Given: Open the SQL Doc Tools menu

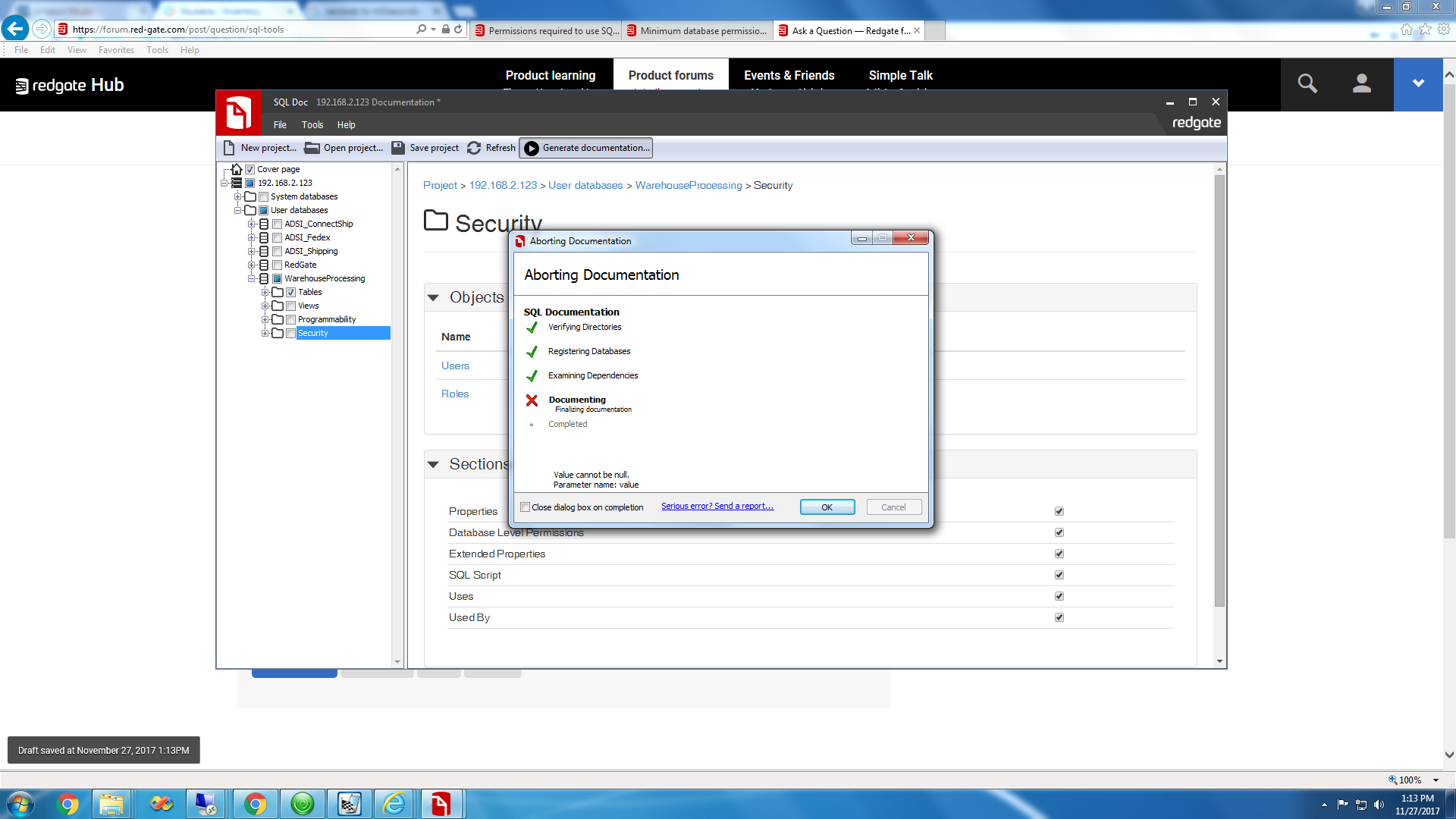Looking at the screenshot, I should pyautogui.click(x=312, y=125).
